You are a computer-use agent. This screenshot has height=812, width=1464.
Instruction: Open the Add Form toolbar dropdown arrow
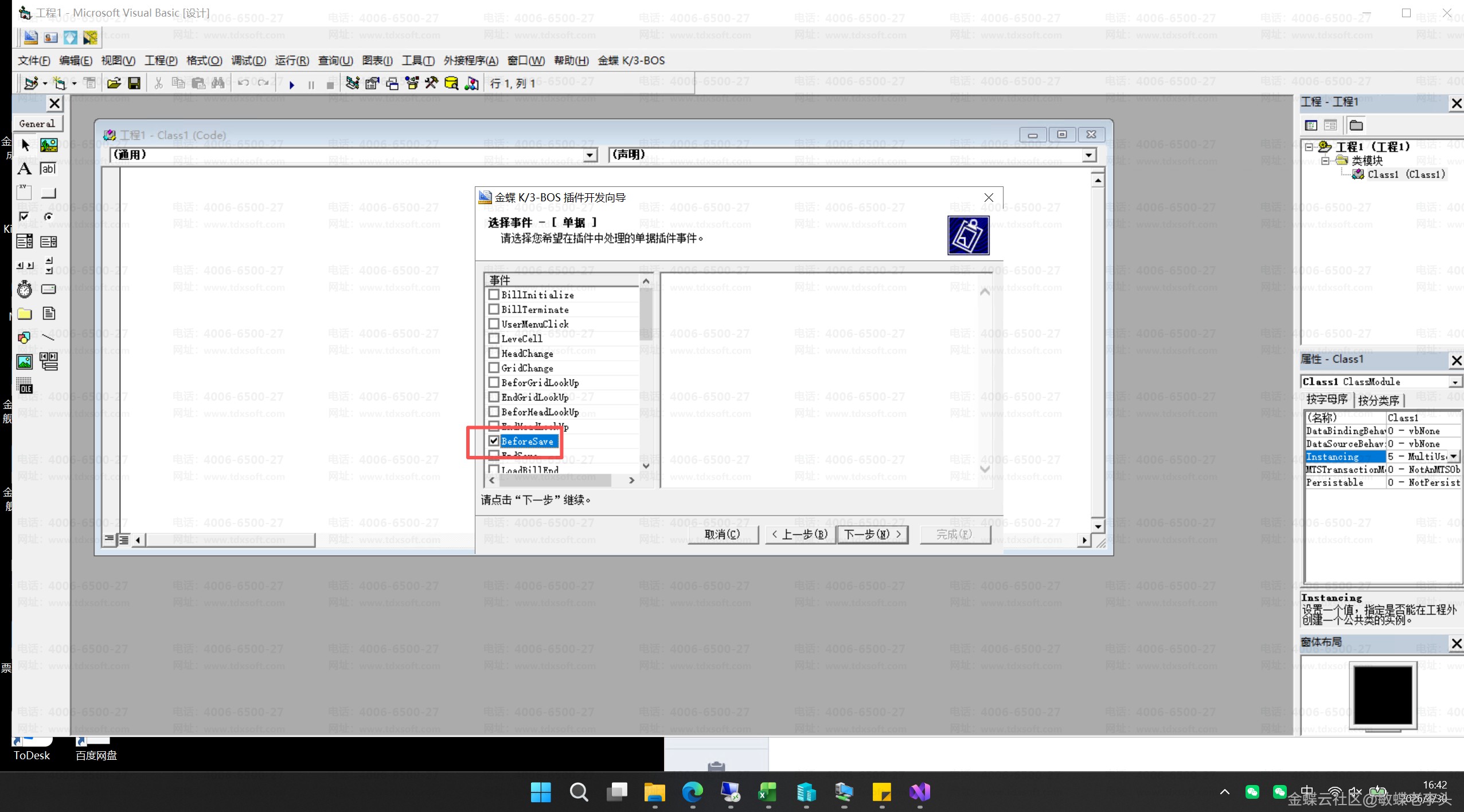[x=74, y=84]
